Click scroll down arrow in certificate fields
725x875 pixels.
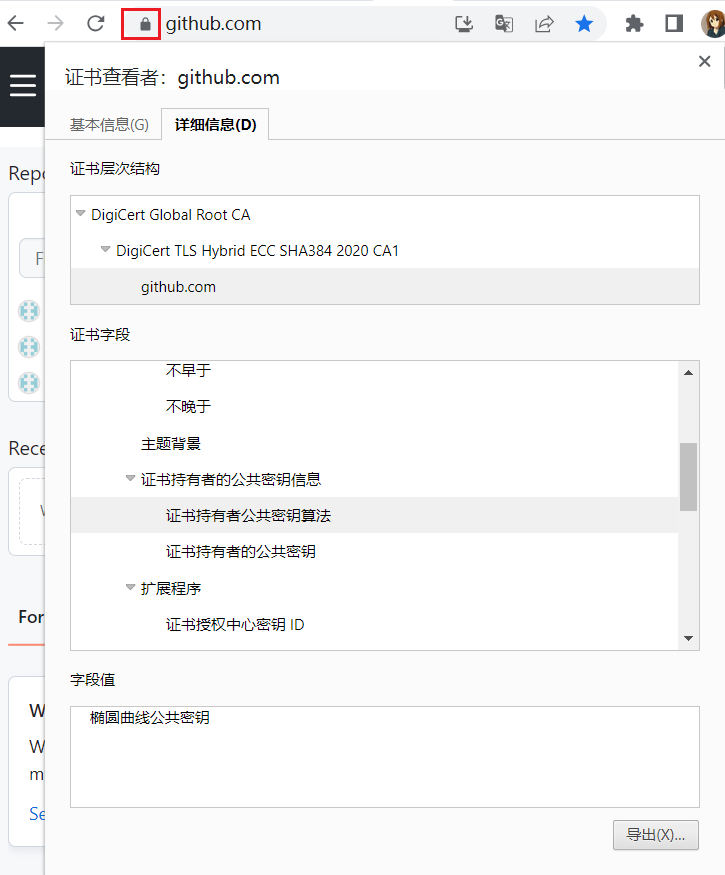point(688,638)
